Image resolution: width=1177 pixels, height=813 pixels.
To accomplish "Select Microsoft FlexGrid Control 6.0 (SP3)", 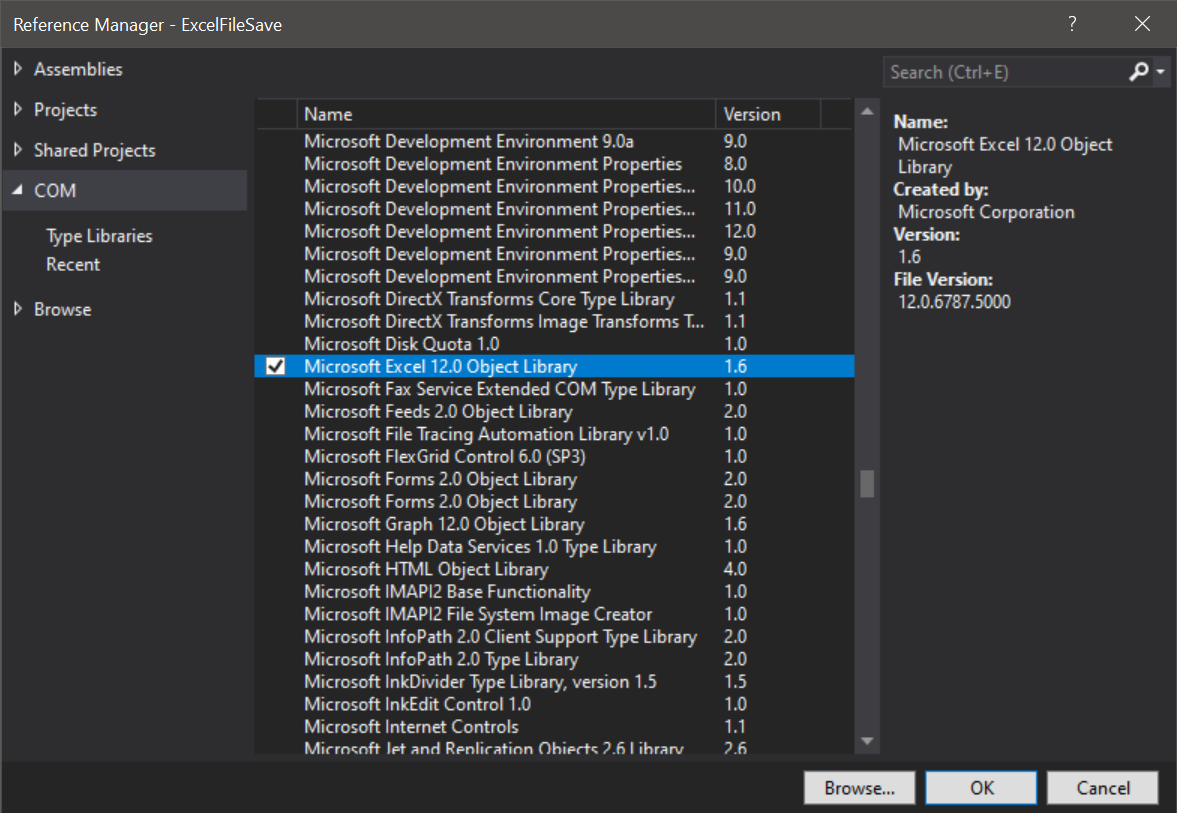I will coord(554,456).
